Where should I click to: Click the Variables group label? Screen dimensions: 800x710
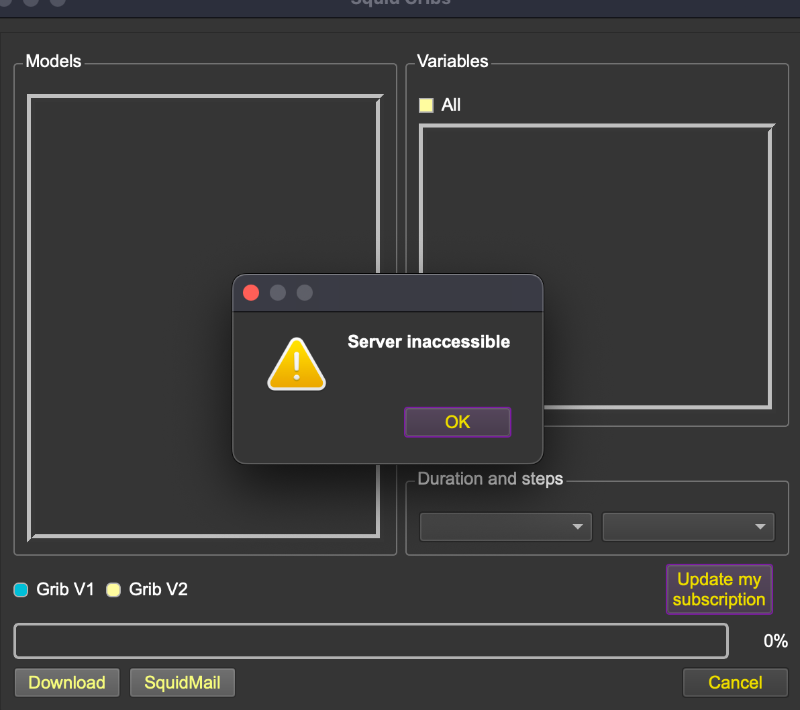point(453,61)
